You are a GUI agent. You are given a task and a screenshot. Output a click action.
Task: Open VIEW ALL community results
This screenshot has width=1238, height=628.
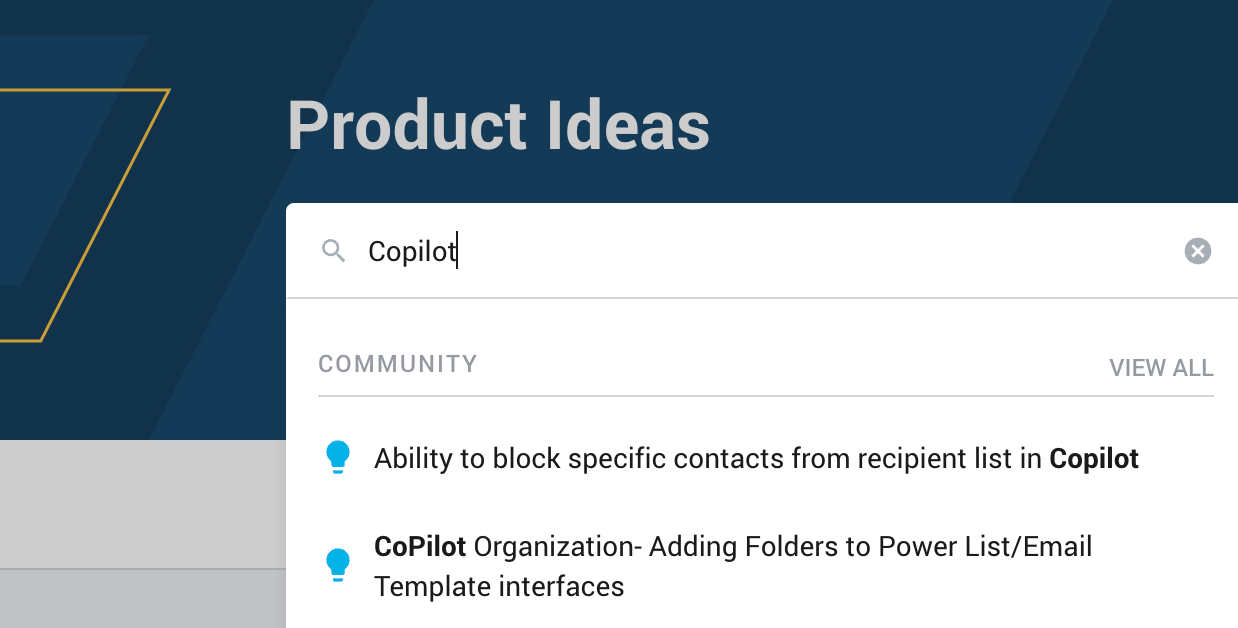click(1161, 368)
